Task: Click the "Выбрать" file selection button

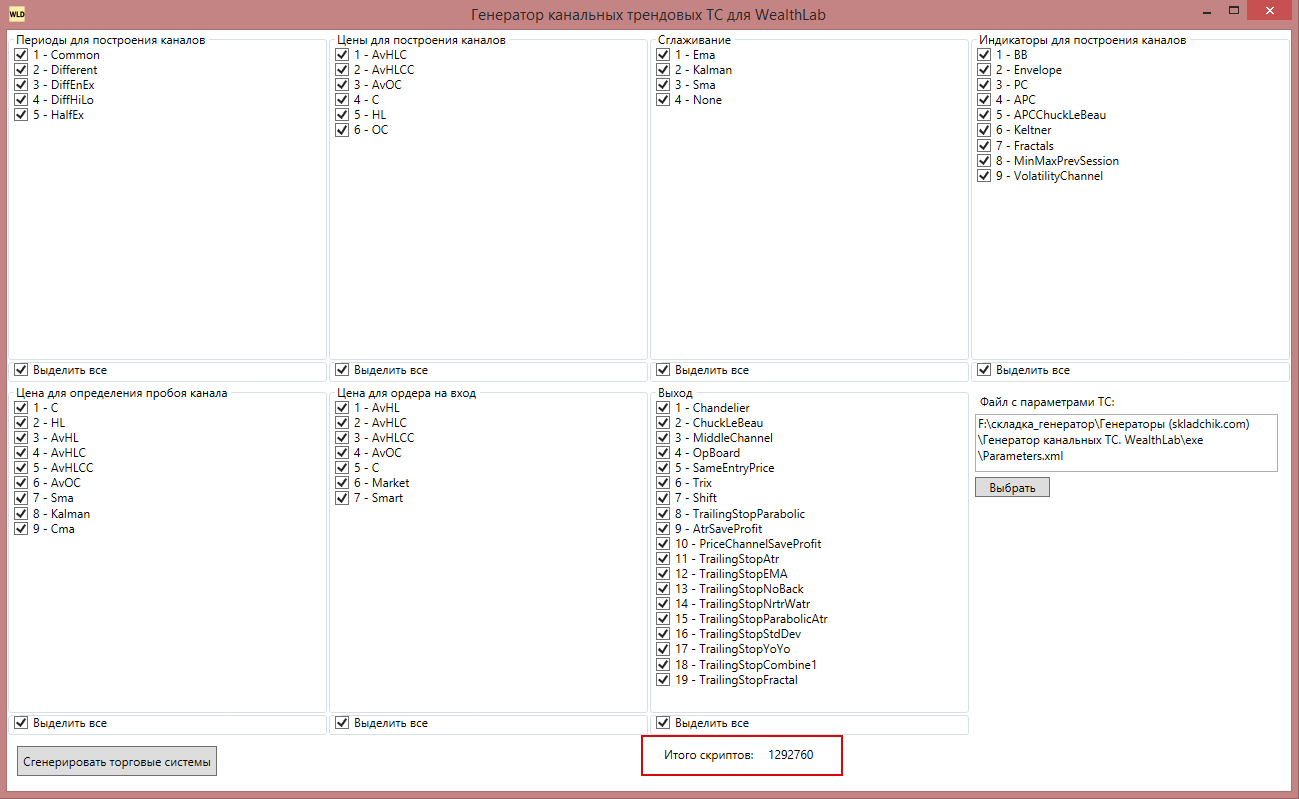Action: (x=1012, y=488)
